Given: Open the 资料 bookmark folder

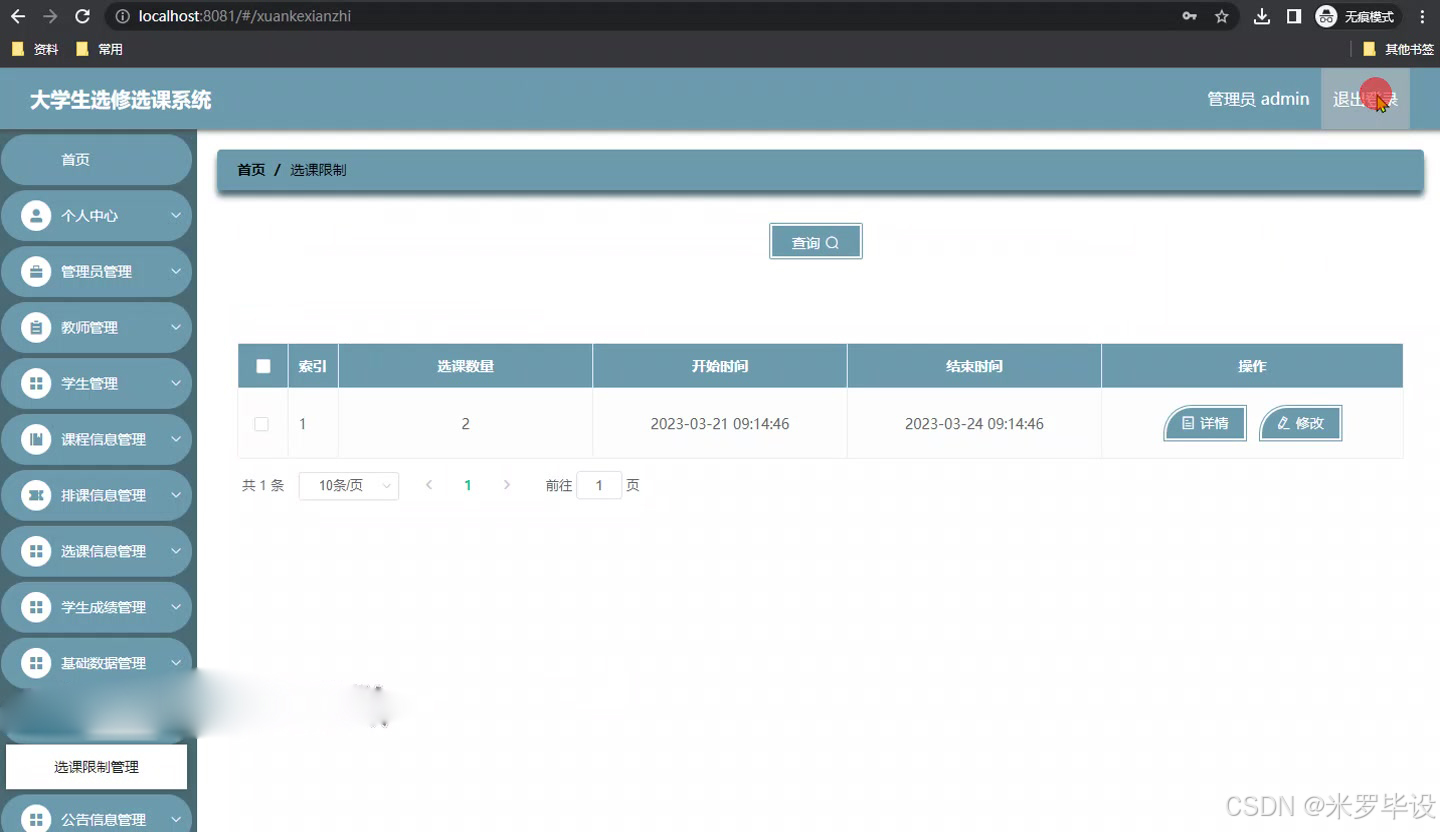Looking at the screenshot, I should (x=35, y=49).
